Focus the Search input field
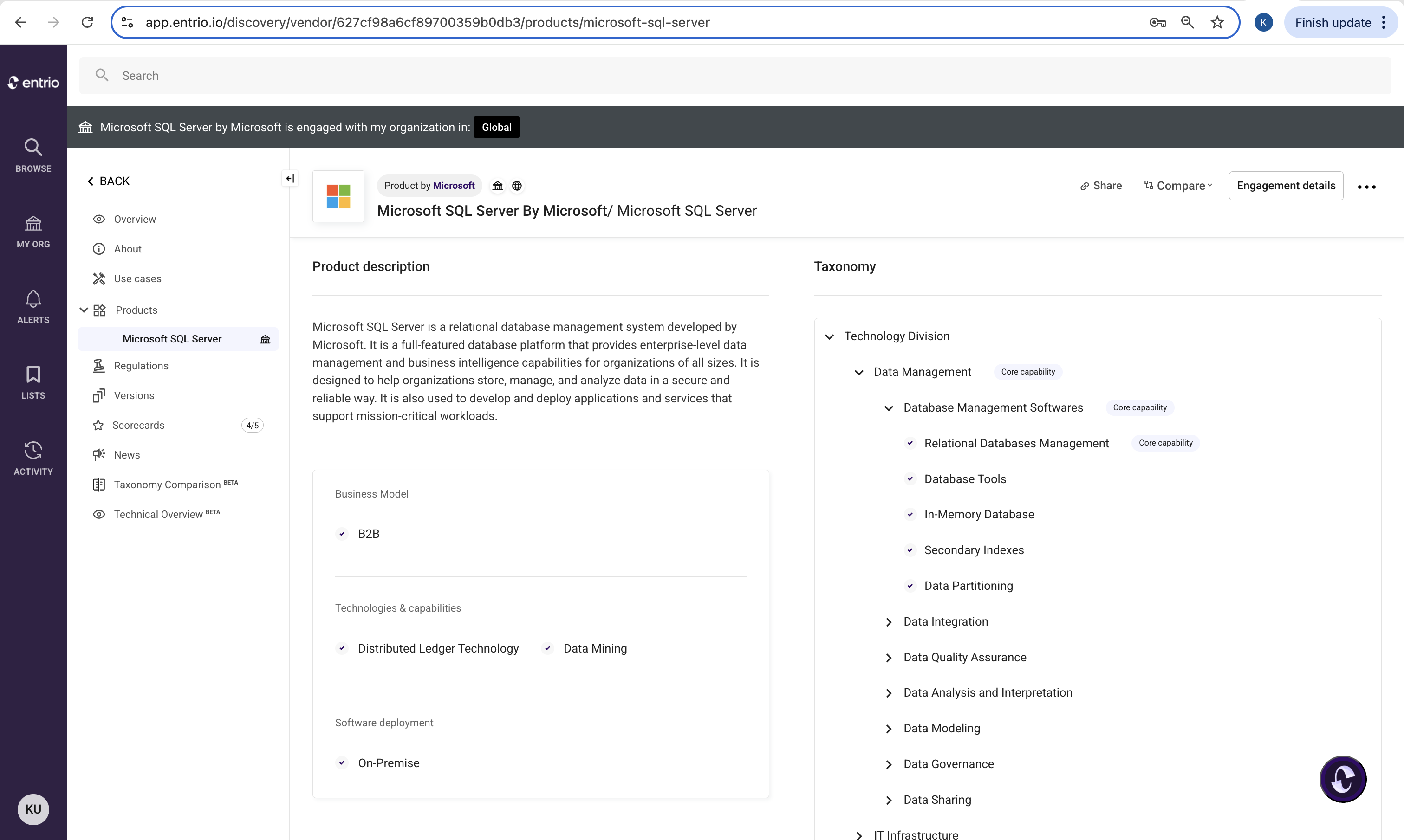The image size is (1404, 840). (x=735, y=75)
